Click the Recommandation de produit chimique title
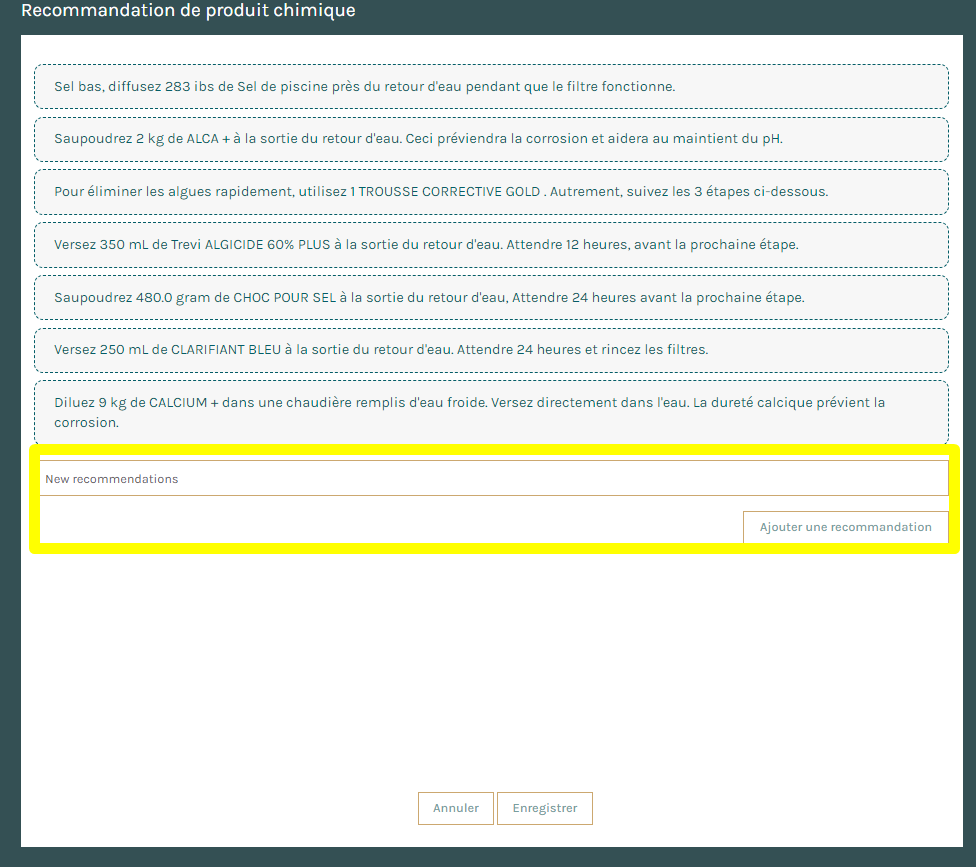 pos(188,11)
